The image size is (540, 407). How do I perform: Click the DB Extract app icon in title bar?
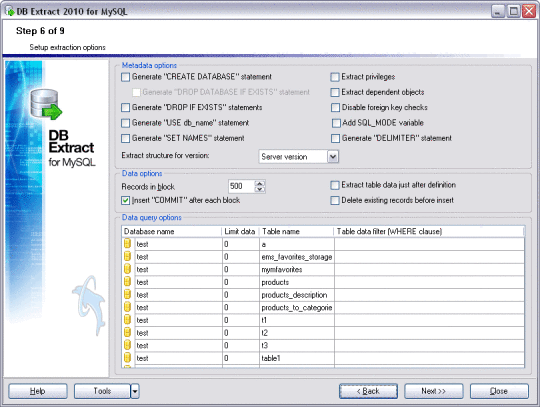point(9,11)
